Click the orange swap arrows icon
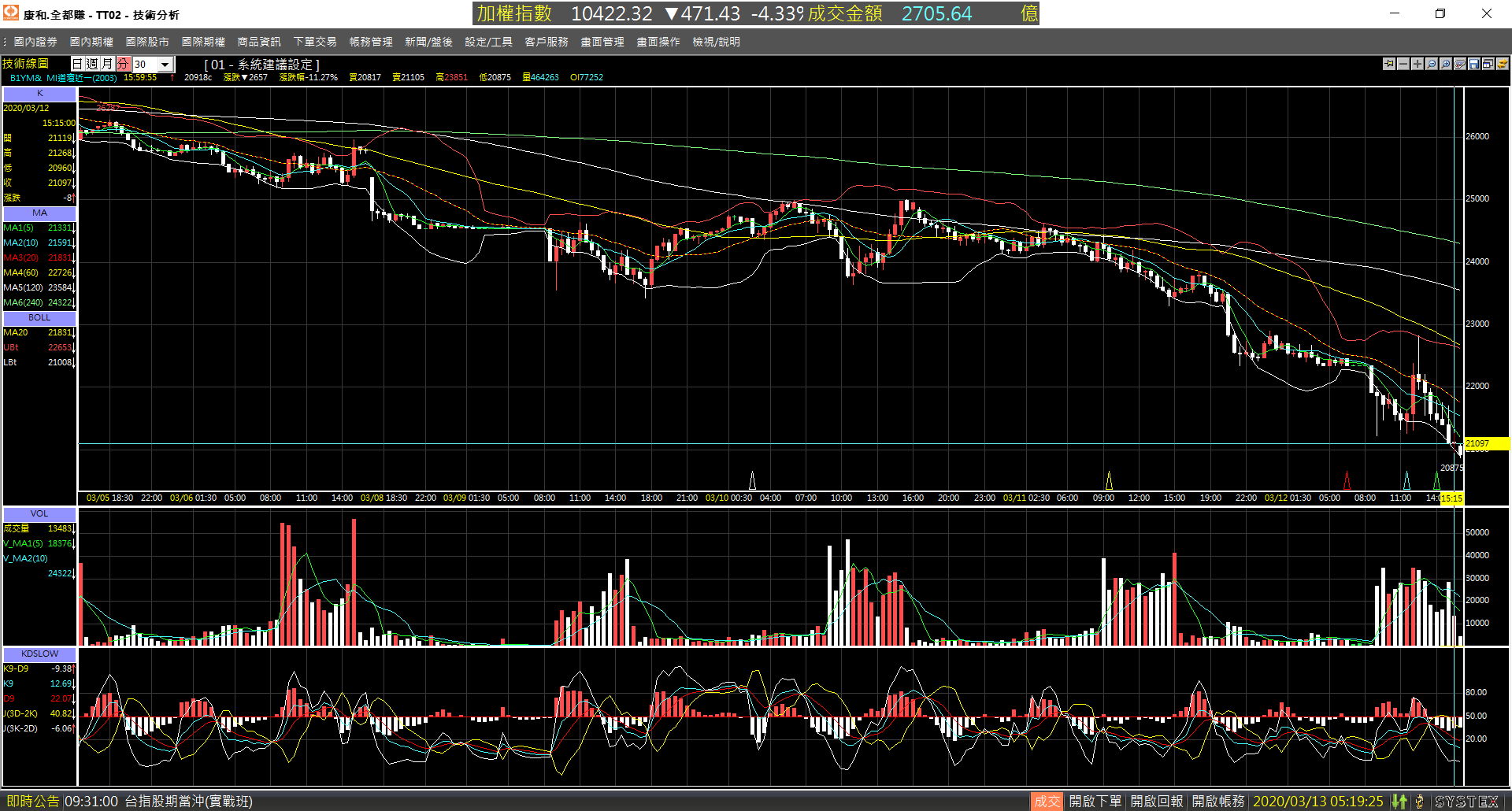Viewport: 1512px width, 811px height. pyautogui.click(x=1503, y=64)
